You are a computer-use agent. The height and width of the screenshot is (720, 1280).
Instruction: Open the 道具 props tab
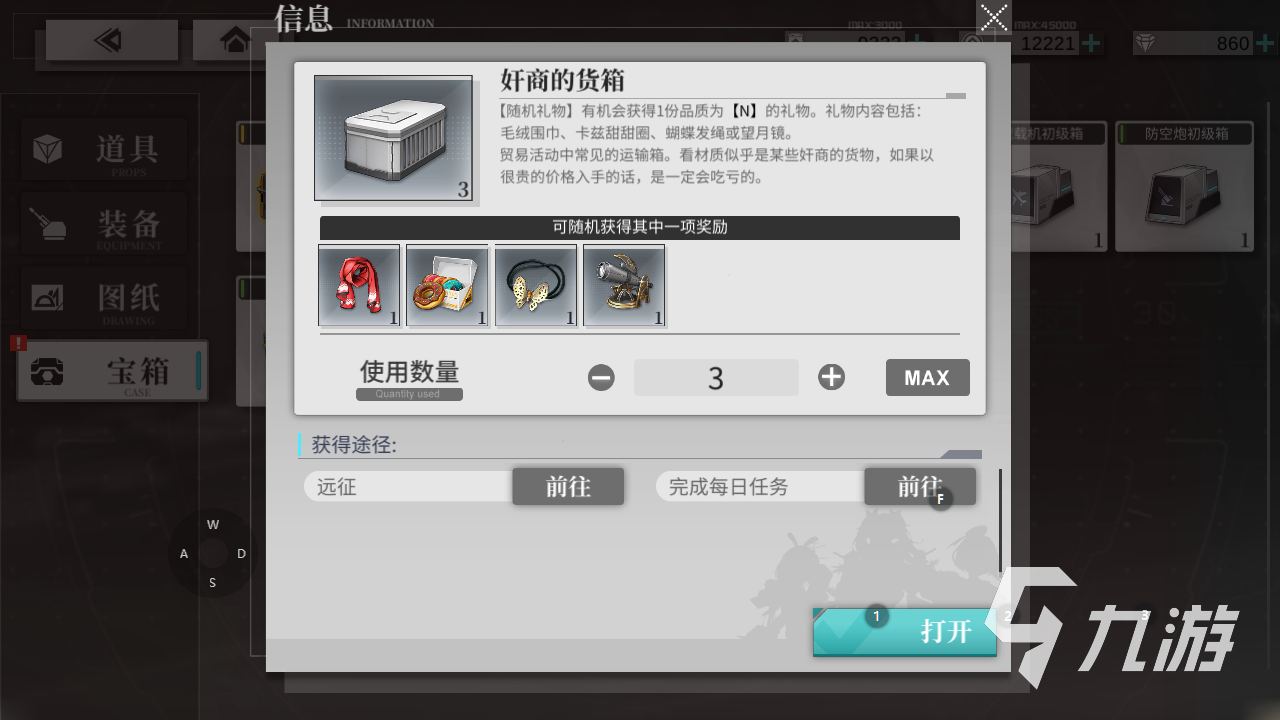click(104, 150)
